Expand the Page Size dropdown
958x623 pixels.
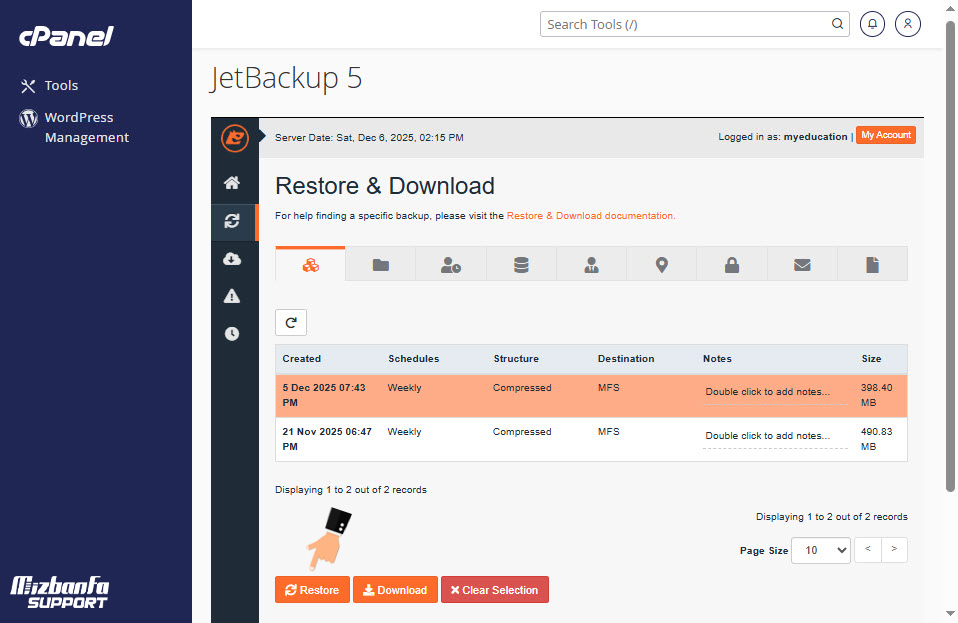[x=820, y=550]
